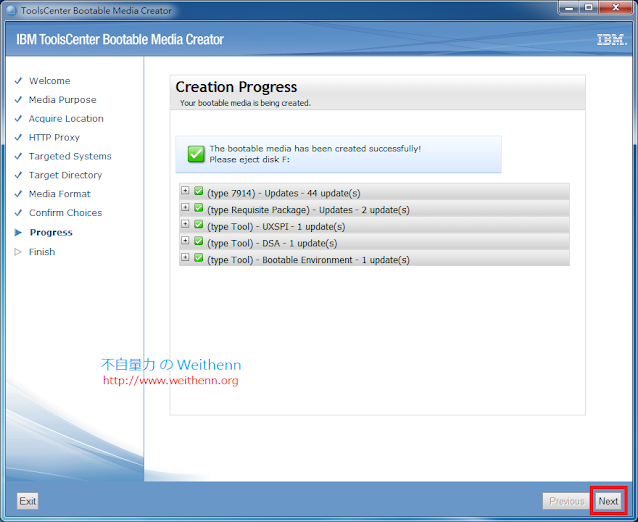Open the Target Directory step
The image size is (638, 522).
coord(66,175)
